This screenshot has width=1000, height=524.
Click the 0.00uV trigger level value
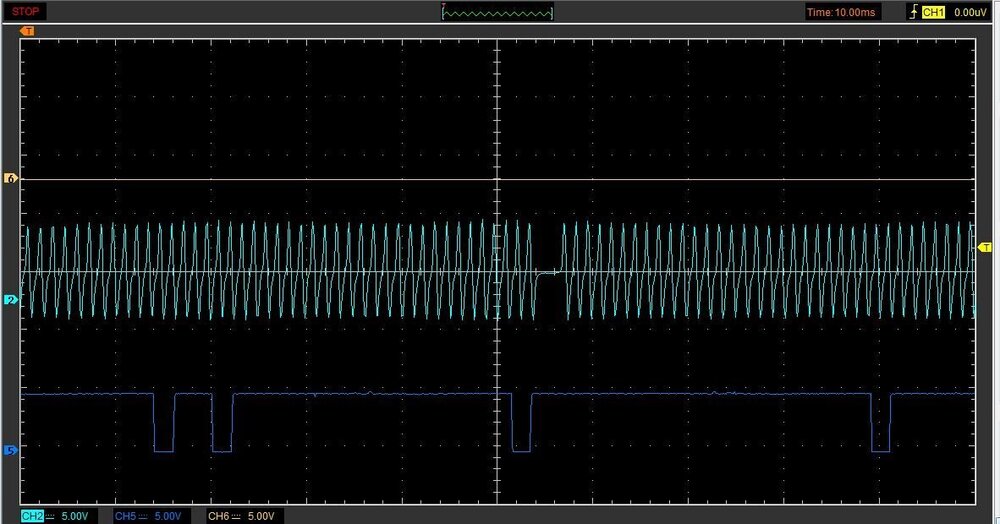click(x=970, y=12)
